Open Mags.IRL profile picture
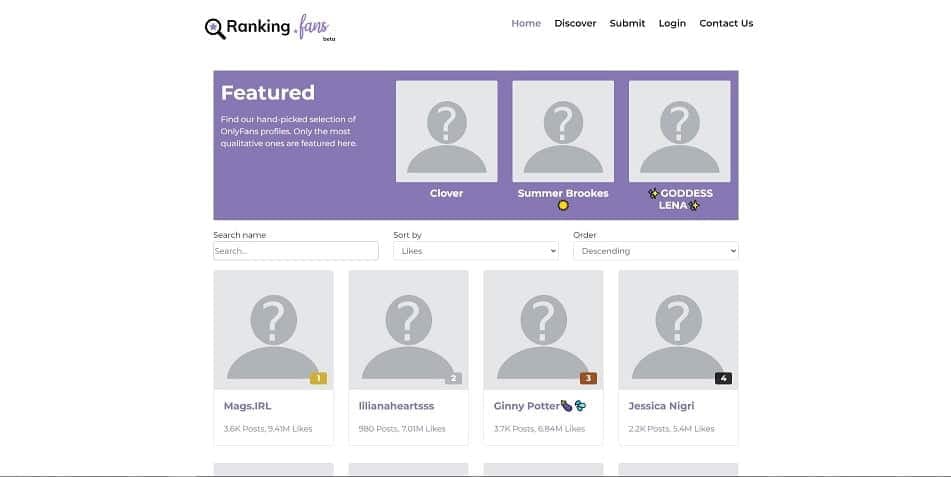 (274, 330)
